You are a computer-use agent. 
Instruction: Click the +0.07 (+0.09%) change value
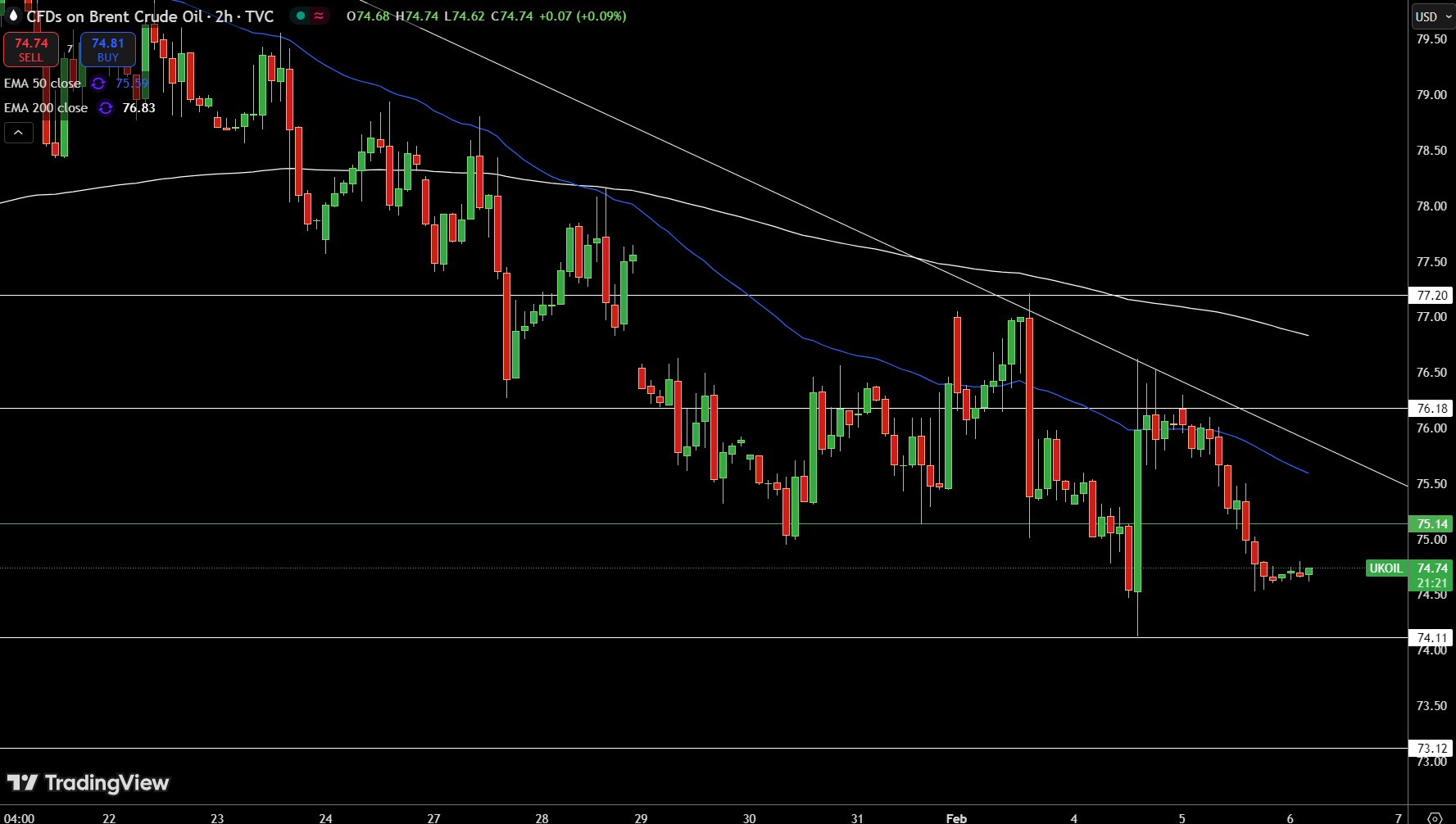pyautogui.click(x=583, y=16)
